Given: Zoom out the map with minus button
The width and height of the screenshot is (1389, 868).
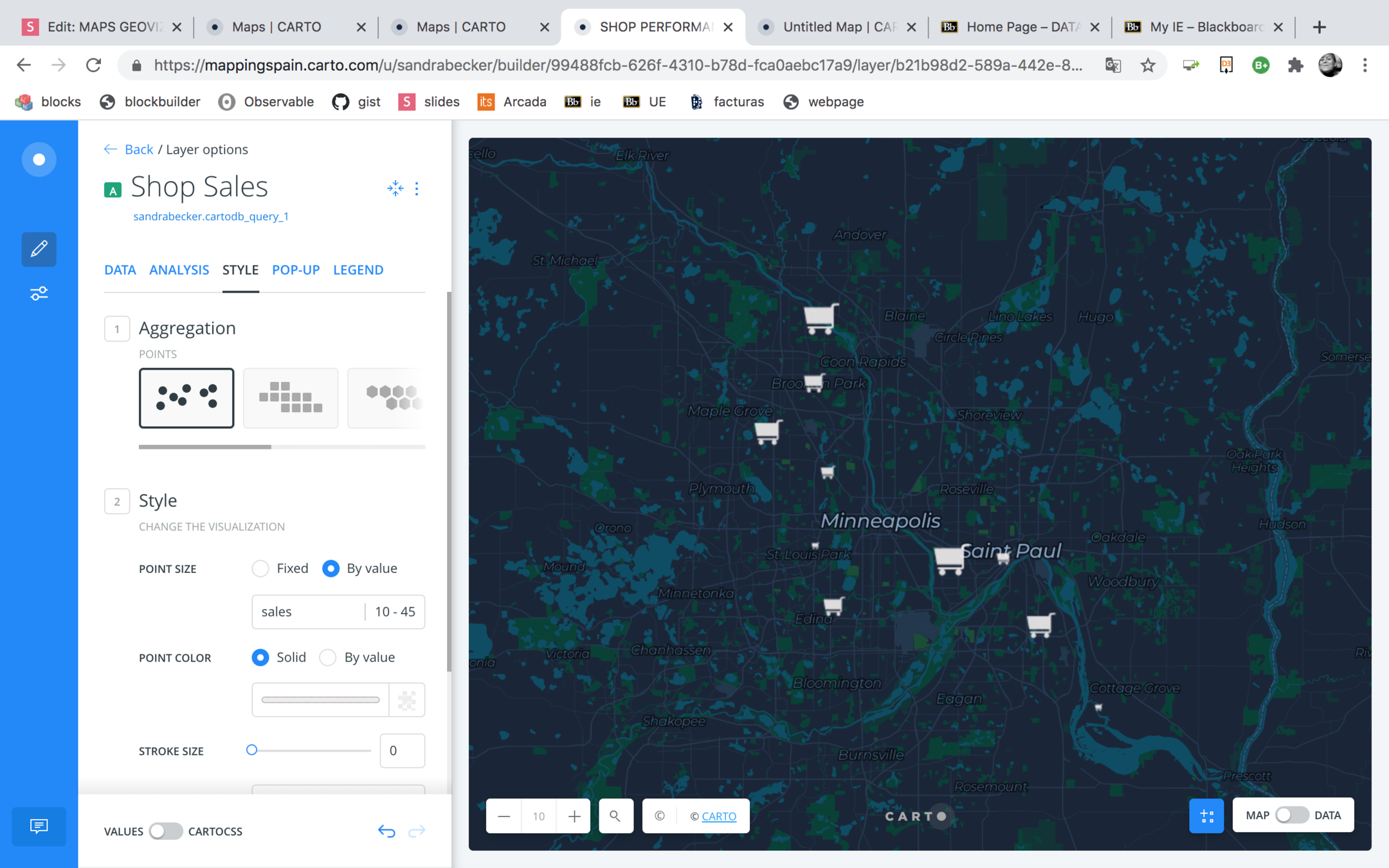Looking at the screenshot, I should pos(504,816).
